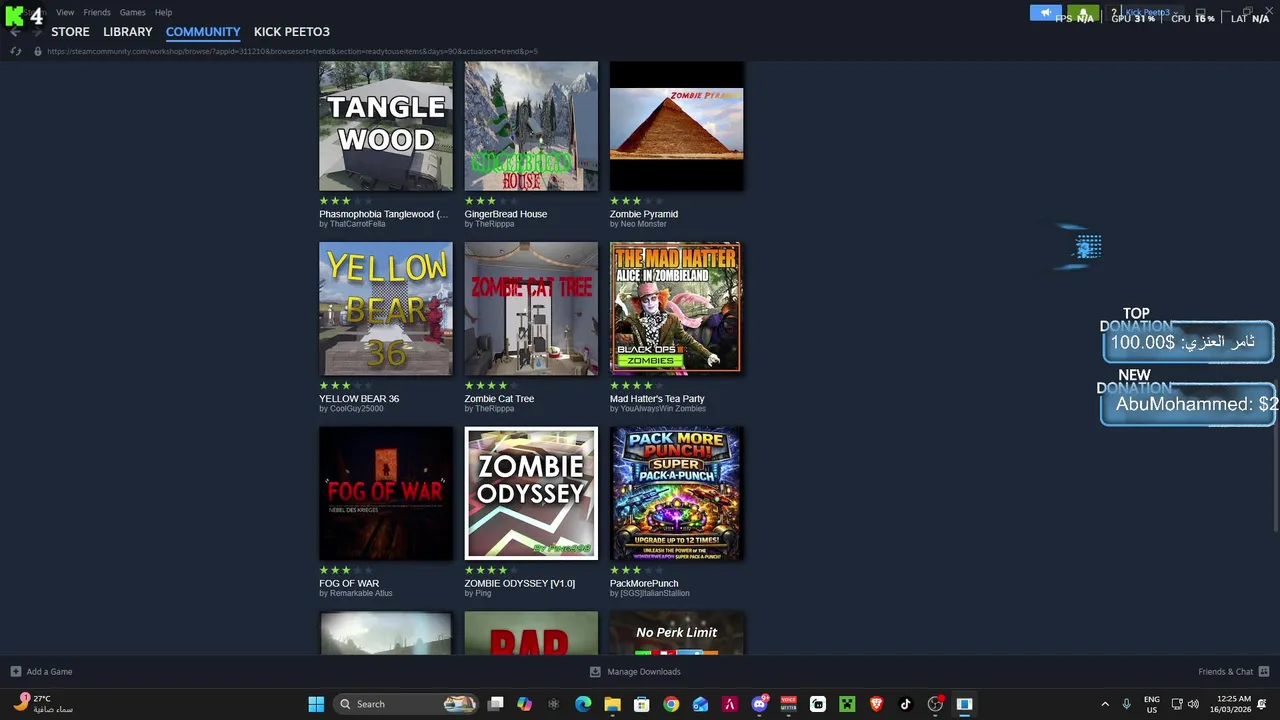
Task: Open Microsoft Store from taskbar
Action: click(x=641, y=704)
